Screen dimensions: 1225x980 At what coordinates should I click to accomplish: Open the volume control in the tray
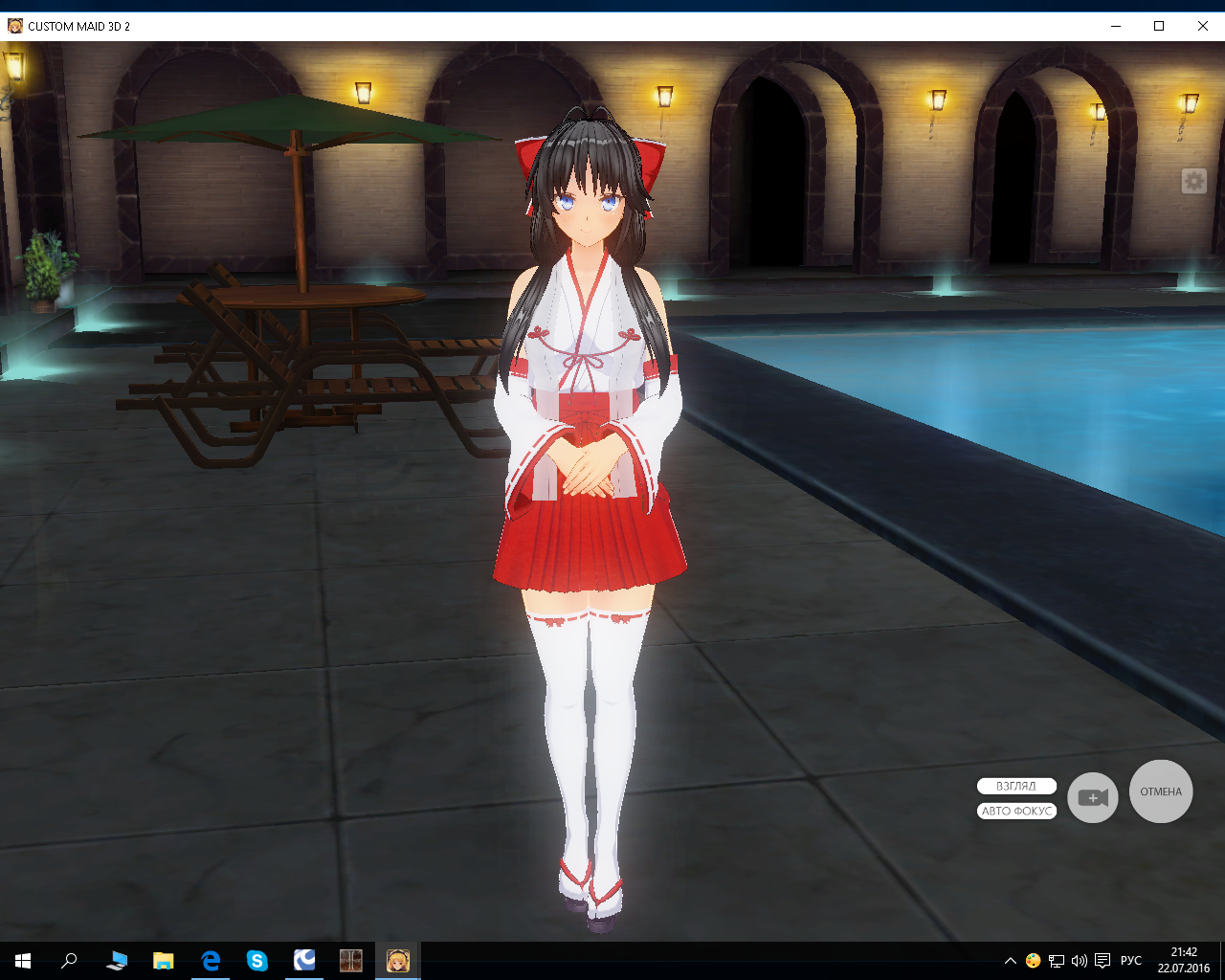tap(1080, 961)
